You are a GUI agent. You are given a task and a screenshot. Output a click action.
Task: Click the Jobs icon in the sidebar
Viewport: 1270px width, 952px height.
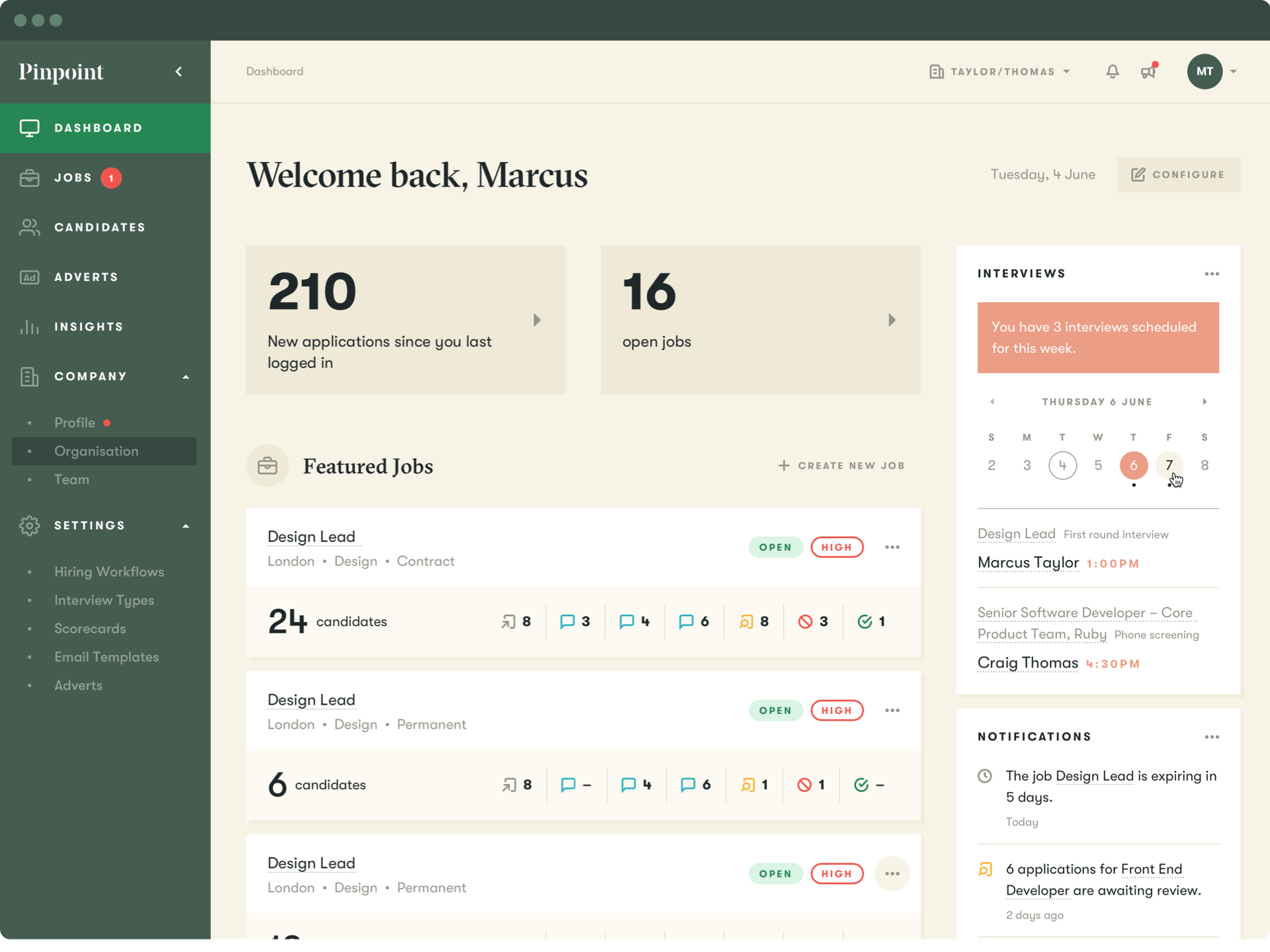tap(29, 177)
